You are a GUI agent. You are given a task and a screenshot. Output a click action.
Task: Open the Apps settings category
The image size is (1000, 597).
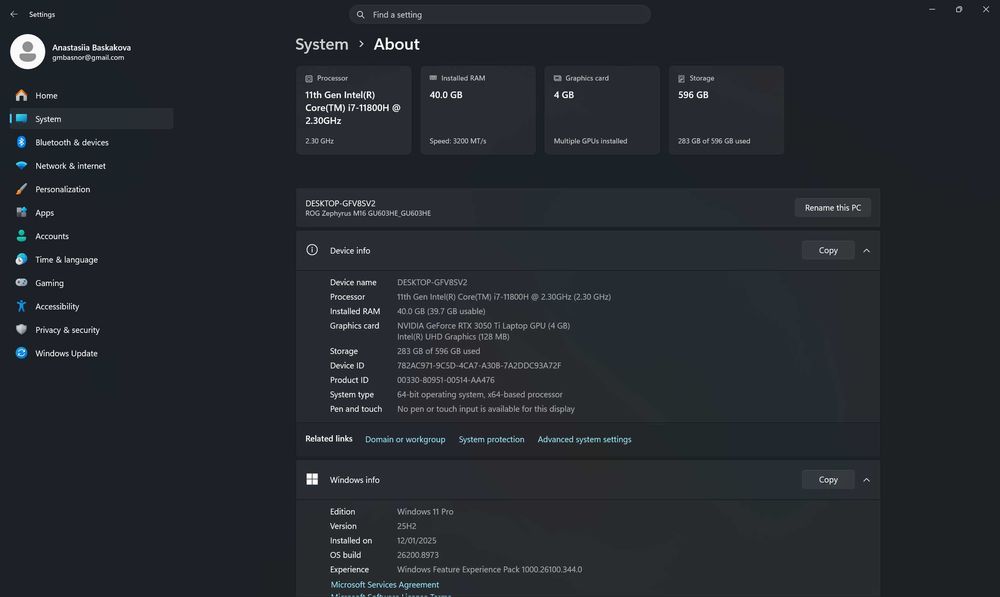[91, 212]
